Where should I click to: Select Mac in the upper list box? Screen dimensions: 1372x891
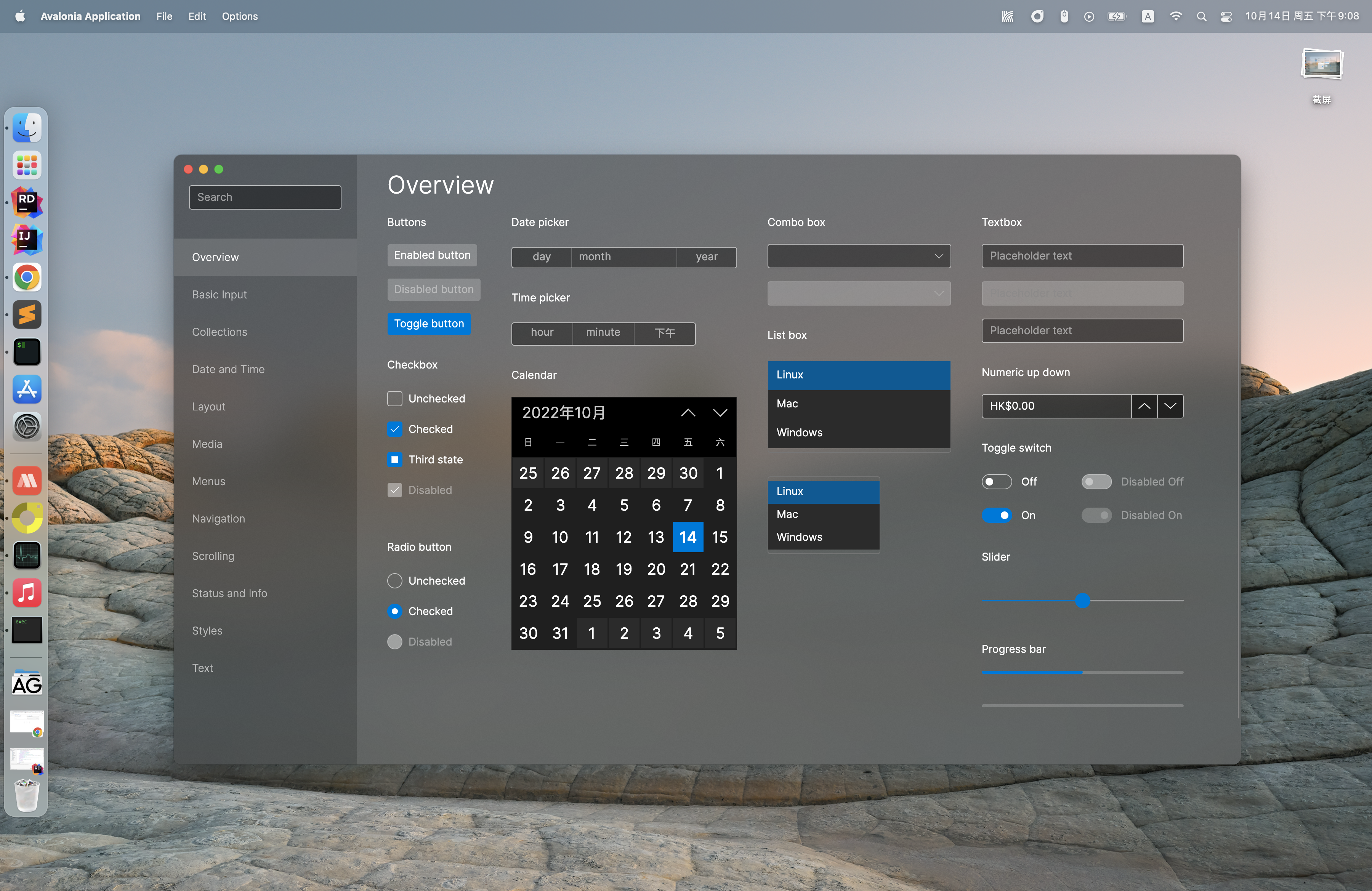[859, 404]
